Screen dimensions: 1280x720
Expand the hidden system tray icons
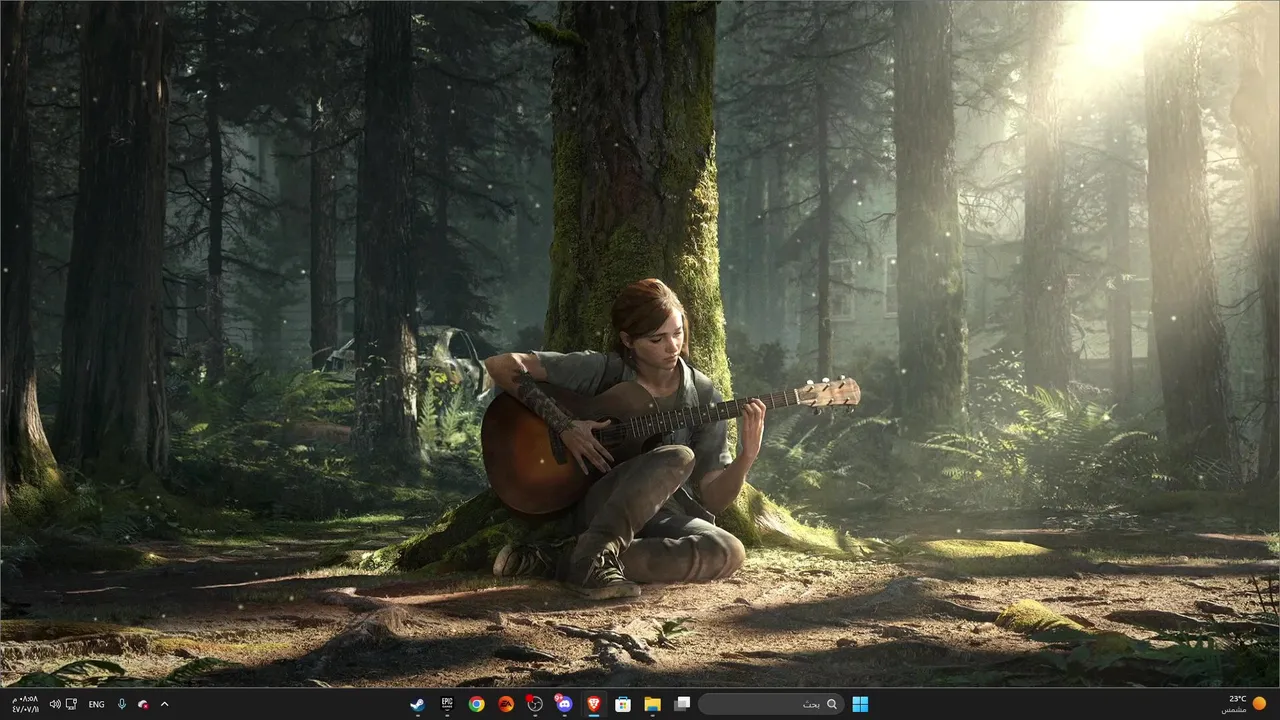[x=164, y=704]
